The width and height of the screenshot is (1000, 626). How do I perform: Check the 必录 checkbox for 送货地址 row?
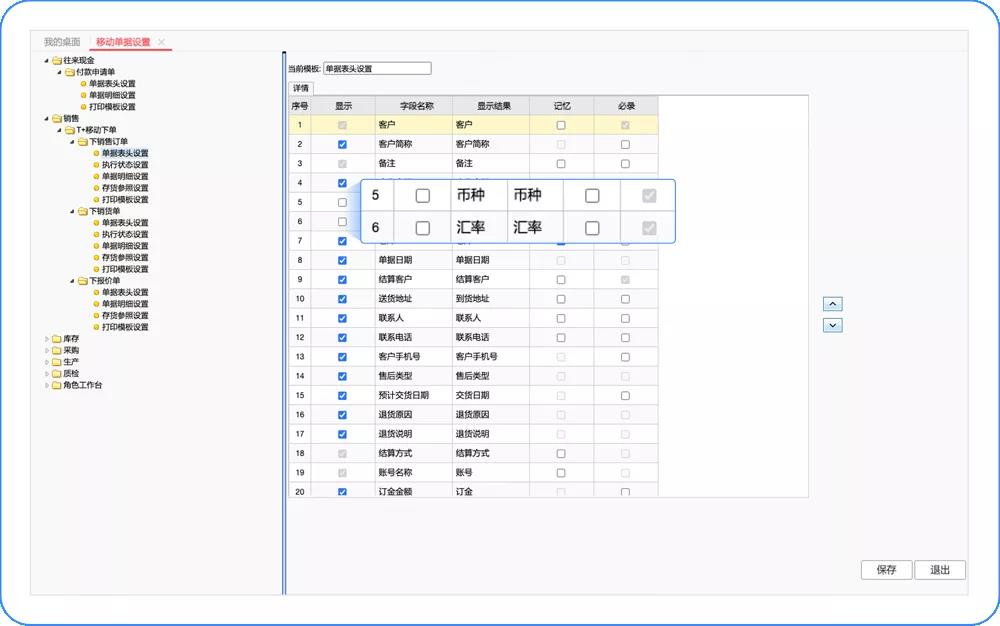pyautogui.click(x=625, y=299)
